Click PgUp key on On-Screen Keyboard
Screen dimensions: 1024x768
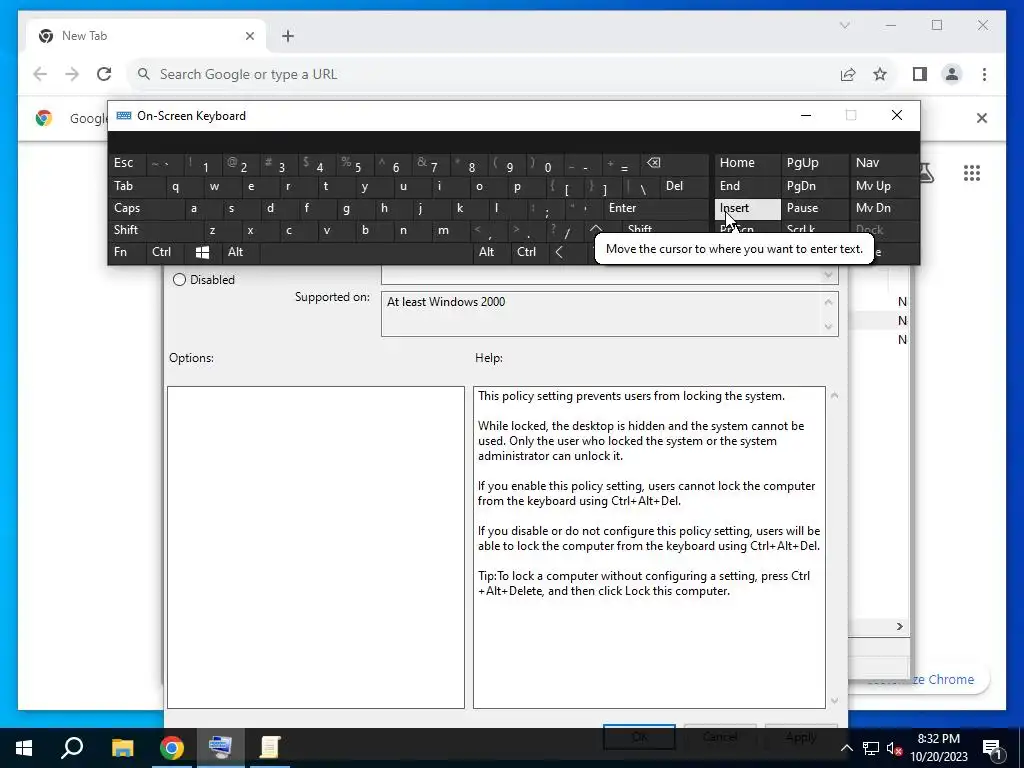click(816, 163)
